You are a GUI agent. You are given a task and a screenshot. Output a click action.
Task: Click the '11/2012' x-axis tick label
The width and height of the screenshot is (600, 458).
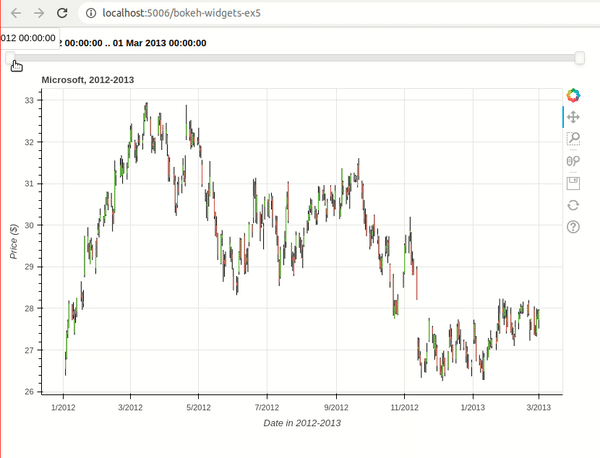pos(404,407)
